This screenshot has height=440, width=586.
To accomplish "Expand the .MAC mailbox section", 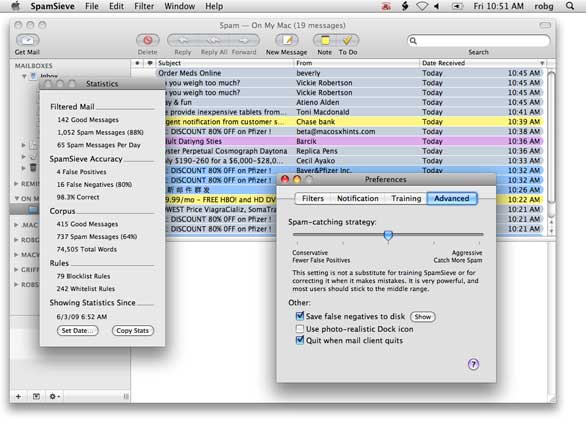I will 16,225.
